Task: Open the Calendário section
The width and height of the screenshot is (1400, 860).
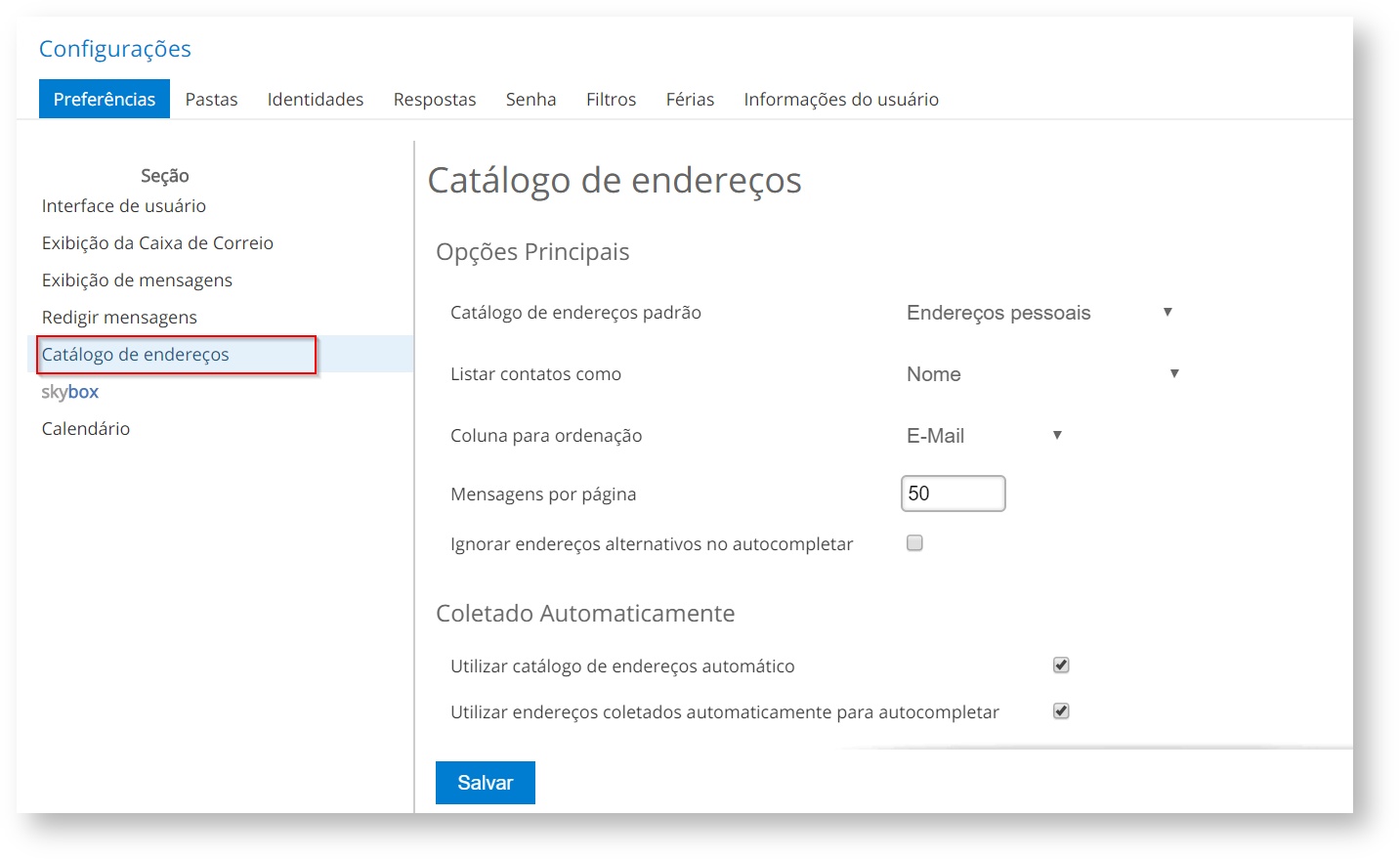Action: coord(86,429)
